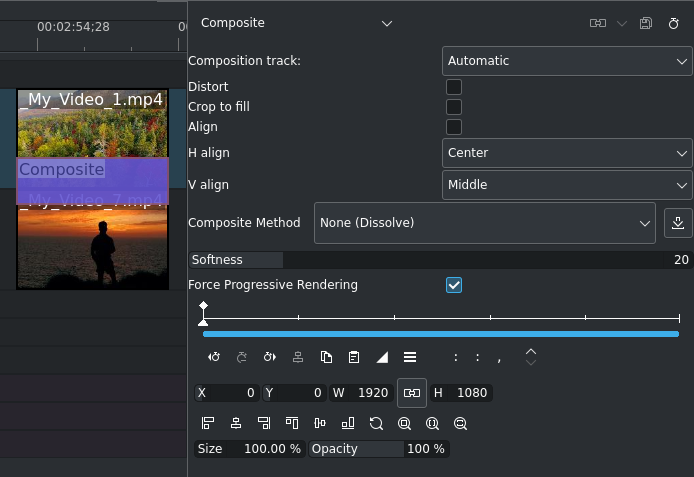Click the Size 100.00 % slider
The image size is (694, 477).
[x=250, y=449]
